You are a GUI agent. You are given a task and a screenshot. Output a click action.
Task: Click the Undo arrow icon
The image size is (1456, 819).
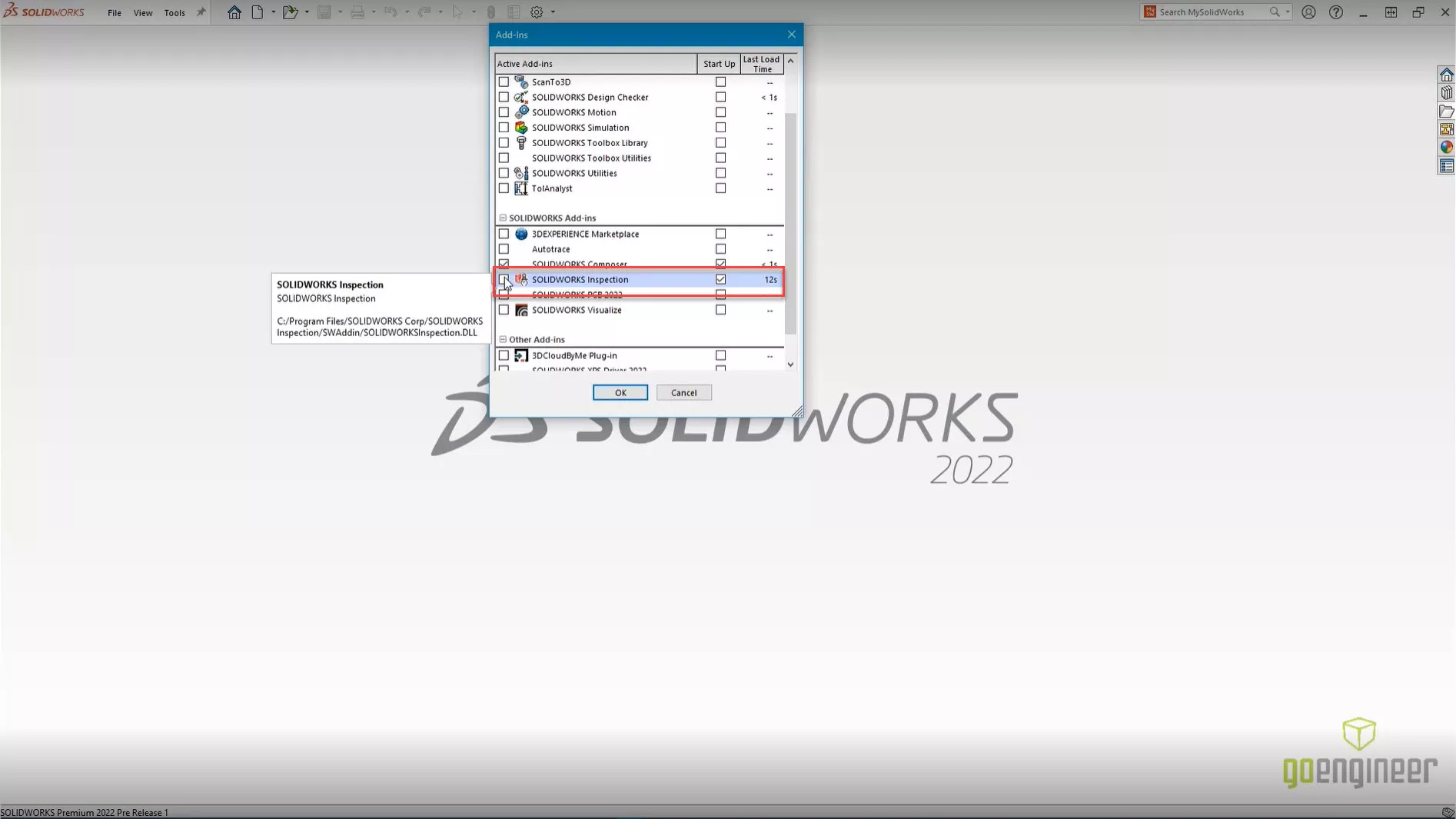391,12
